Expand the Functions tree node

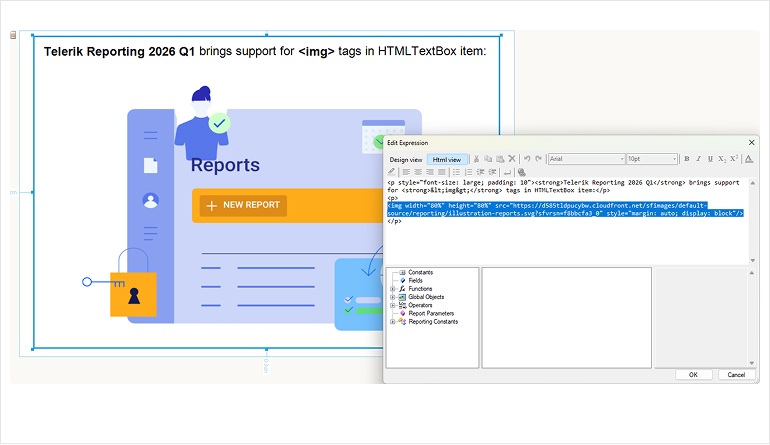pyautogui.click(x=392, y=289)
